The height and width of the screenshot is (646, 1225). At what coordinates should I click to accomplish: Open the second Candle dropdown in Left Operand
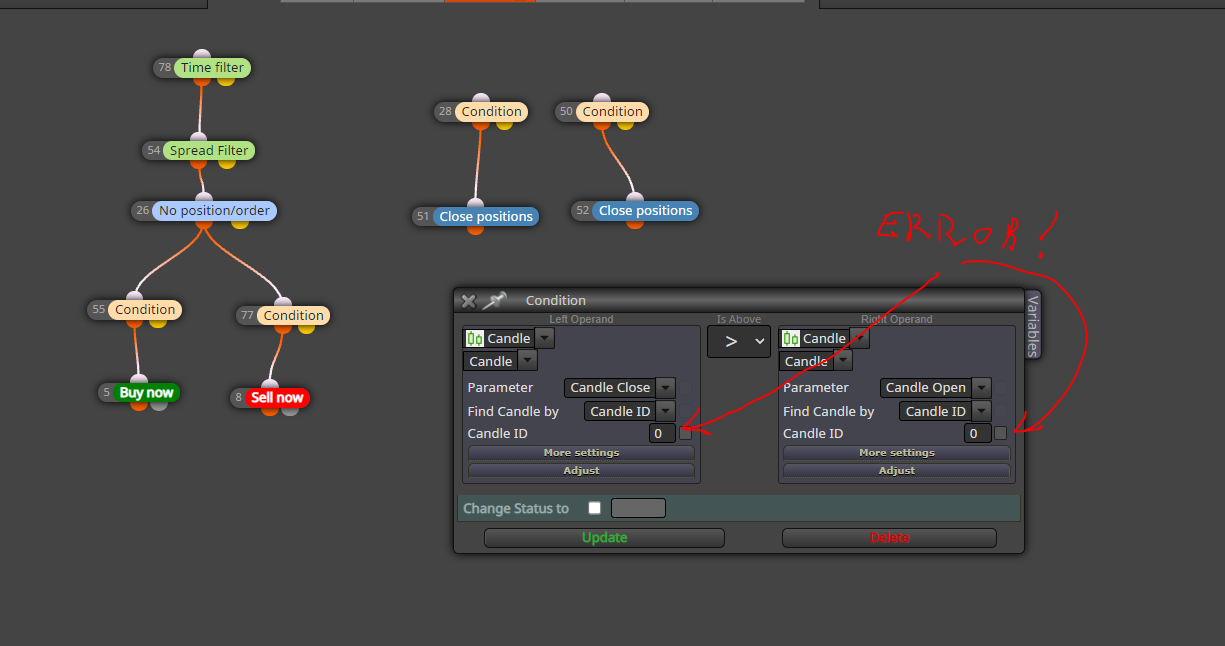click(528, 361)
